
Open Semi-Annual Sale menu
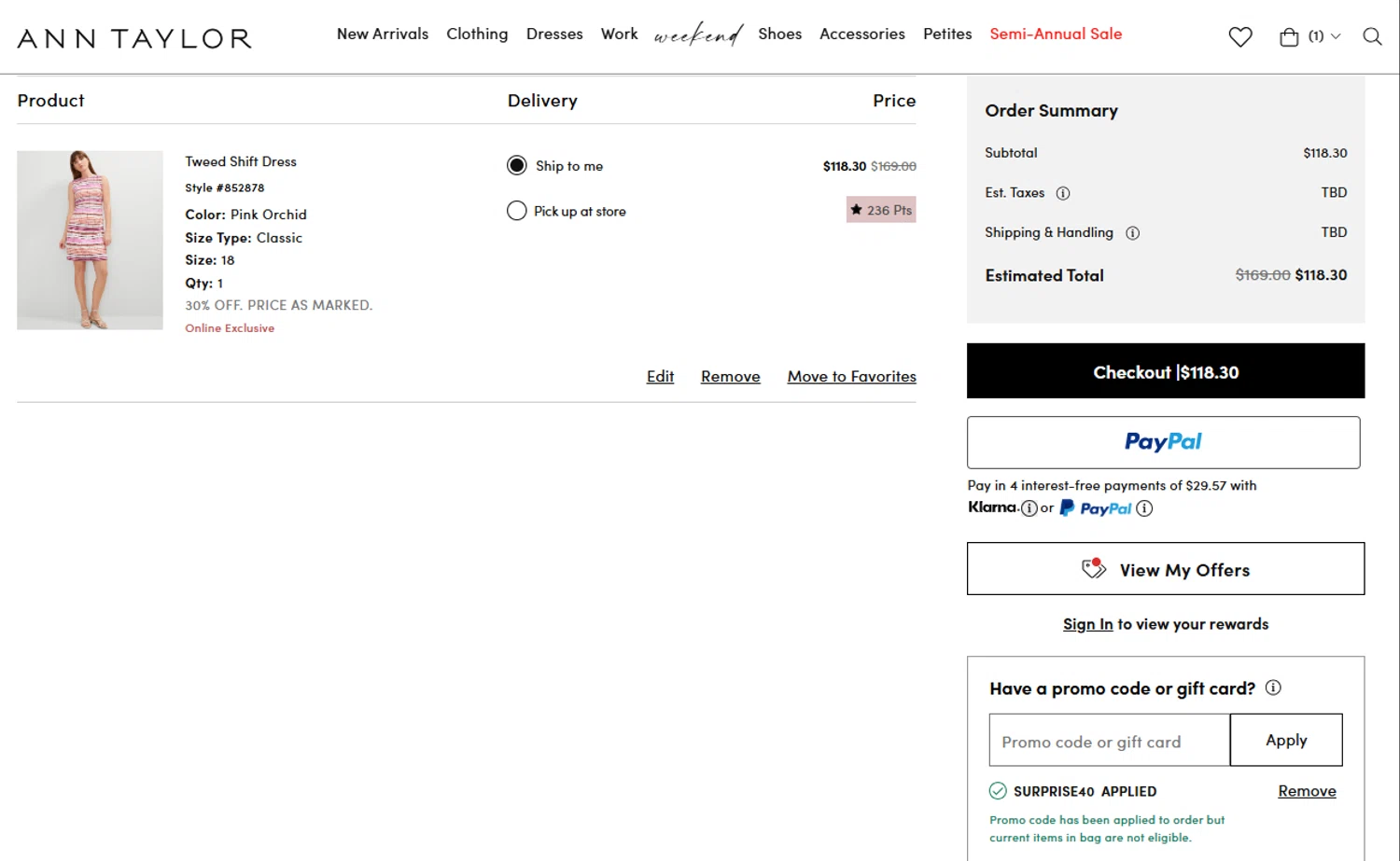click(1056, 34)
